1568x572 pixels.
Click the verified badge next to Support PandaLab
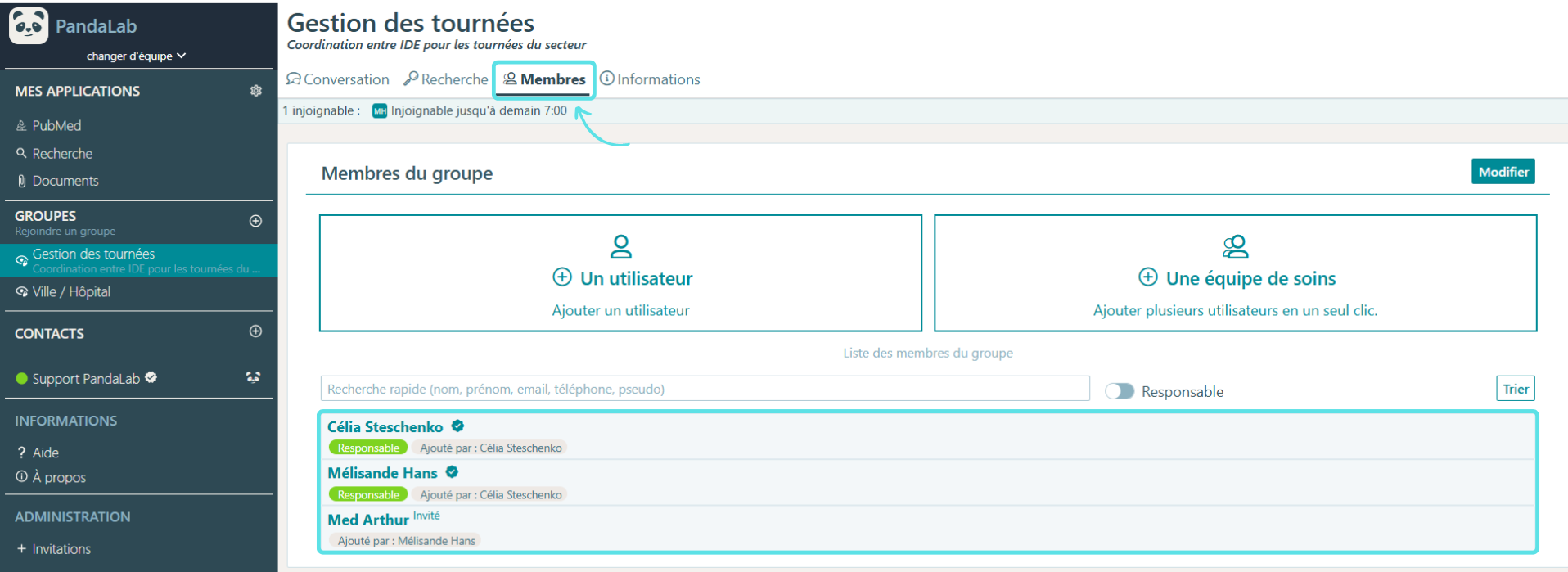coord(151,377)
